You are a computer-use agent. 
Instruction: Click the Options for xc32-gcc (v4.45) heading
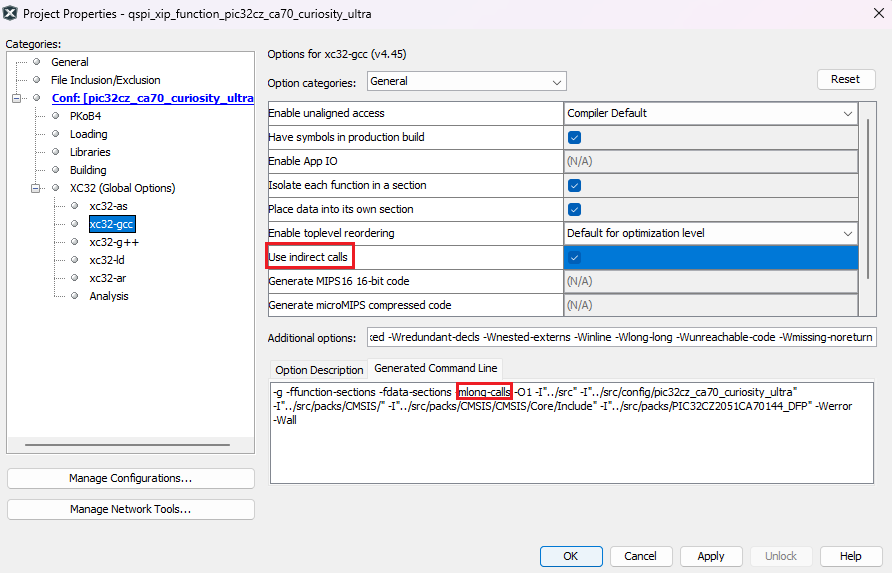tap(337, 54)
